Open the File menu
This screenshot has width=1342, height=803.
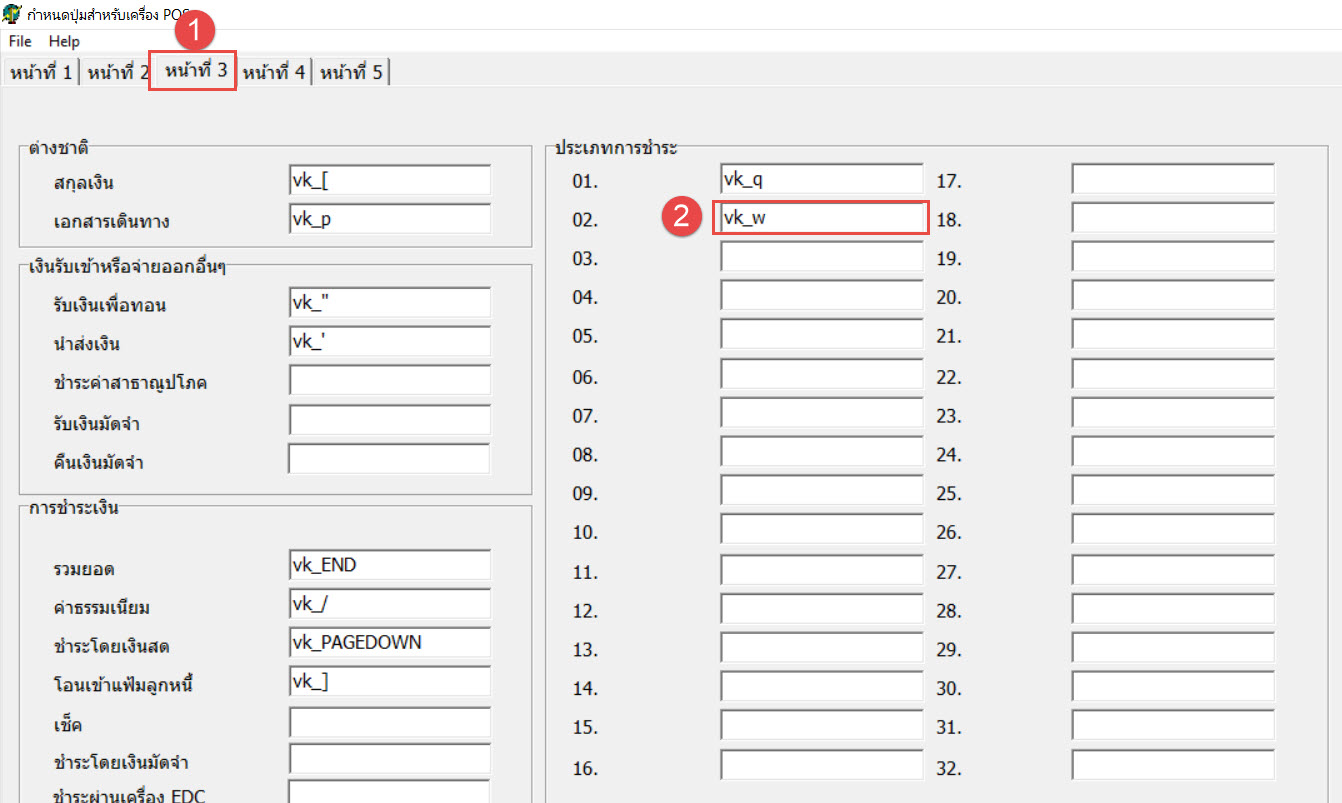(x=20, y=41)
